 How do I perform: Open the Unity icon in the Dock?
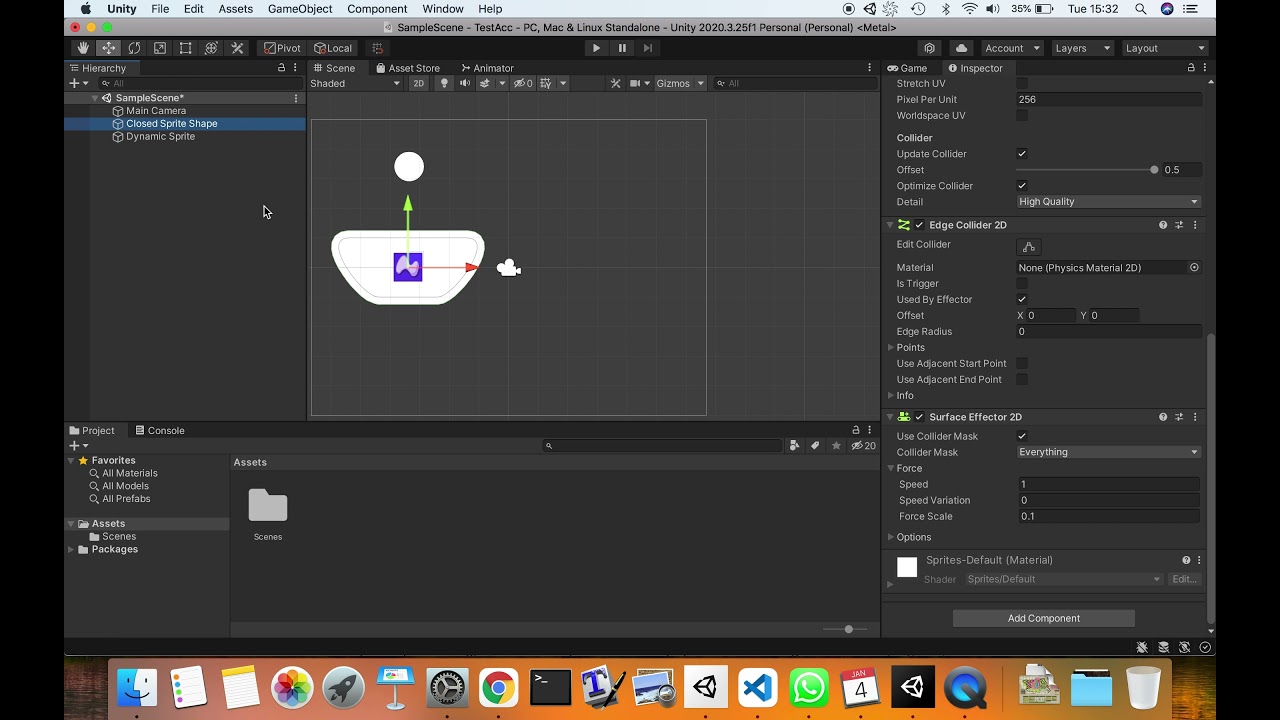click(913, 687)
